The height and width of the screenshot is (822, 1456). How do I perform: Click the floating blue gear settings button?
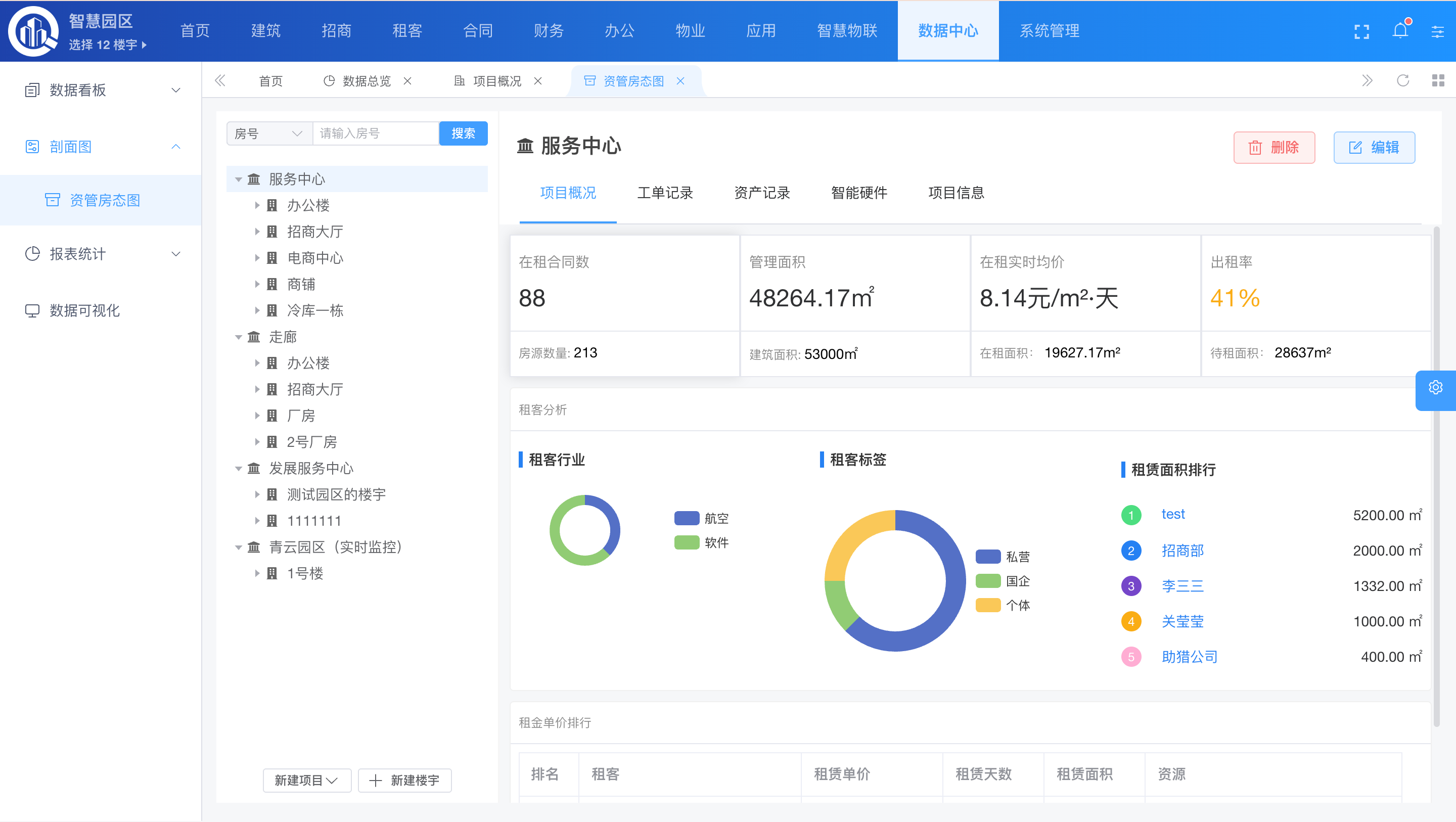[1435, 388]
